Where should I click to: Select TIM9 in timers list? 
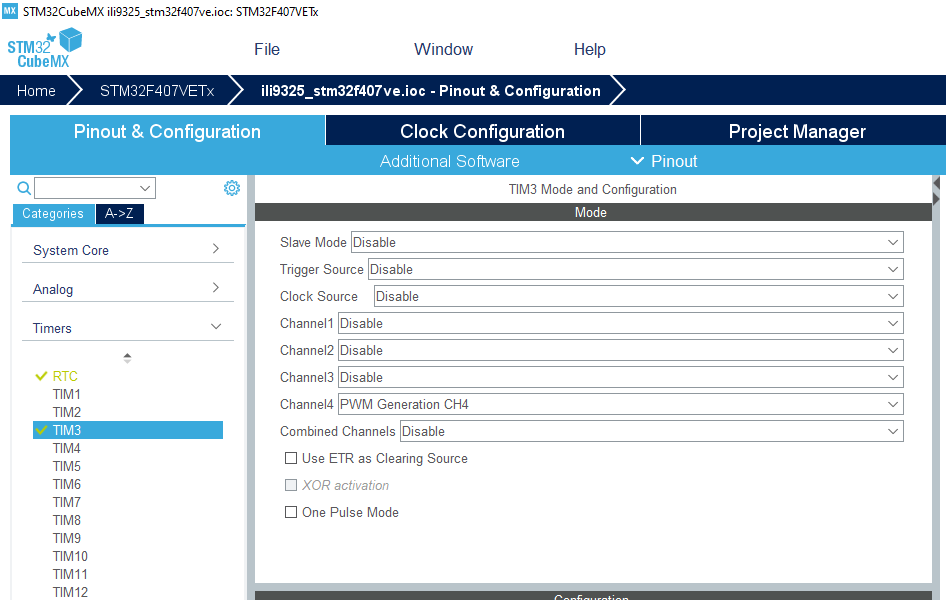pos(66,538)
